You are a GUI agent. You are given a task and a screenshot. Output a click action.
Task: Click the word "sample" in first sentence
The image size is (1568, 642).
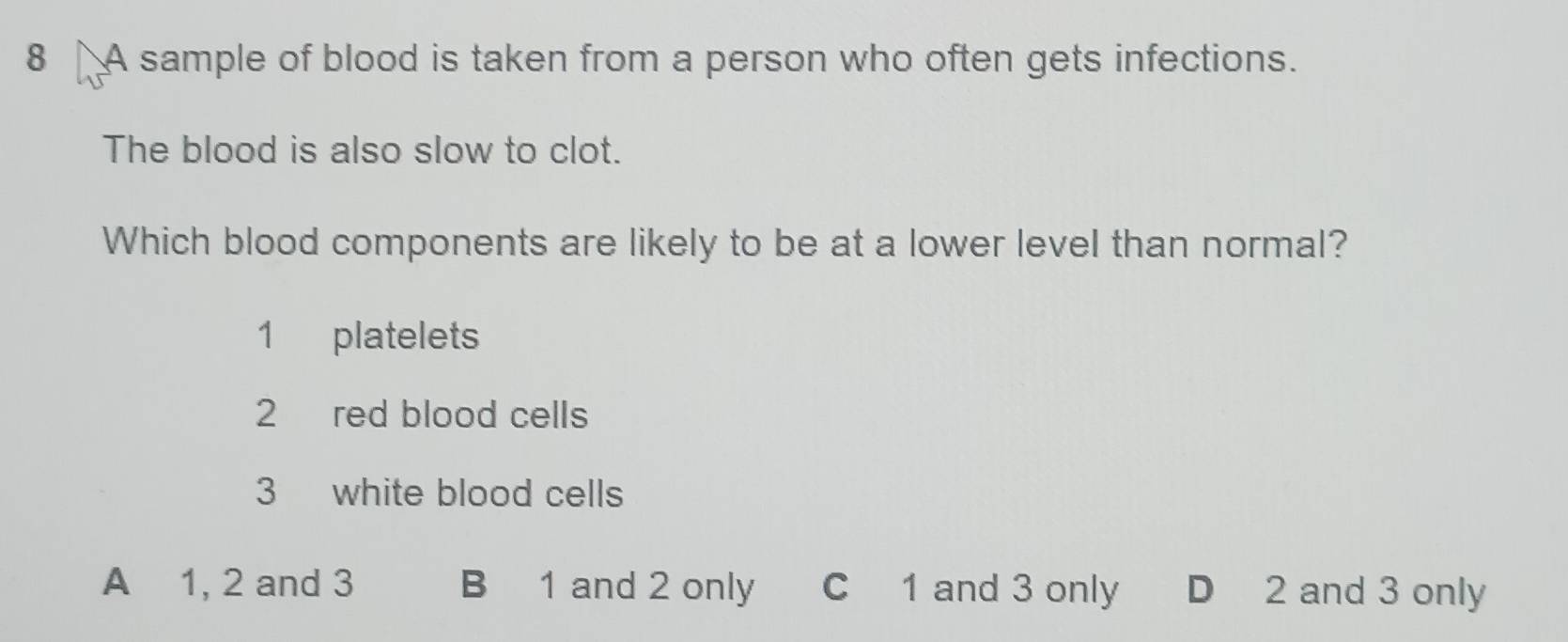[x=203, y=60]
